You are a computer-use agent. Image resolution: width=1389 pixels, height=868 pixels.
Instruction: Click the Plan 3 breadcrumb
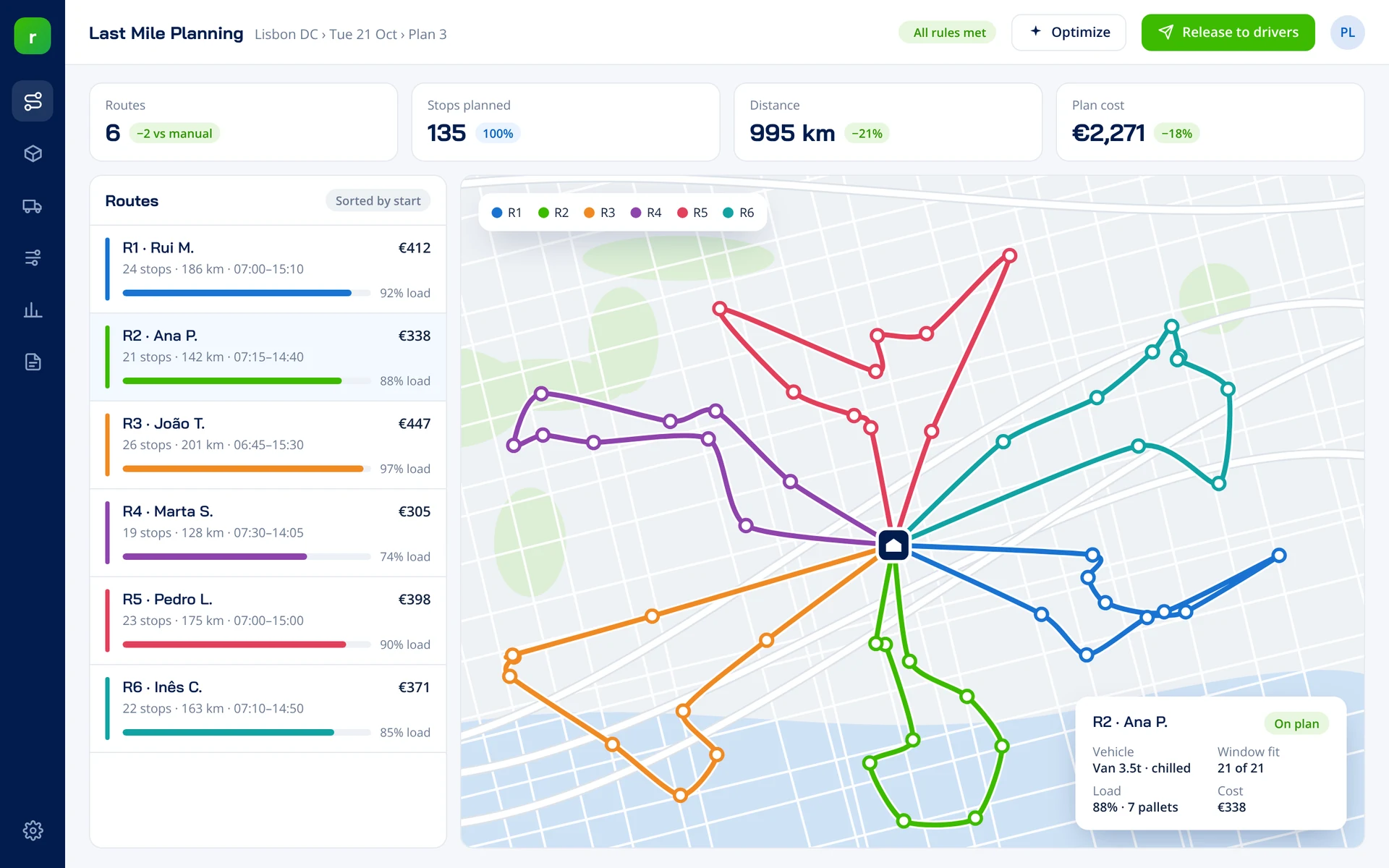pos(428,34)
